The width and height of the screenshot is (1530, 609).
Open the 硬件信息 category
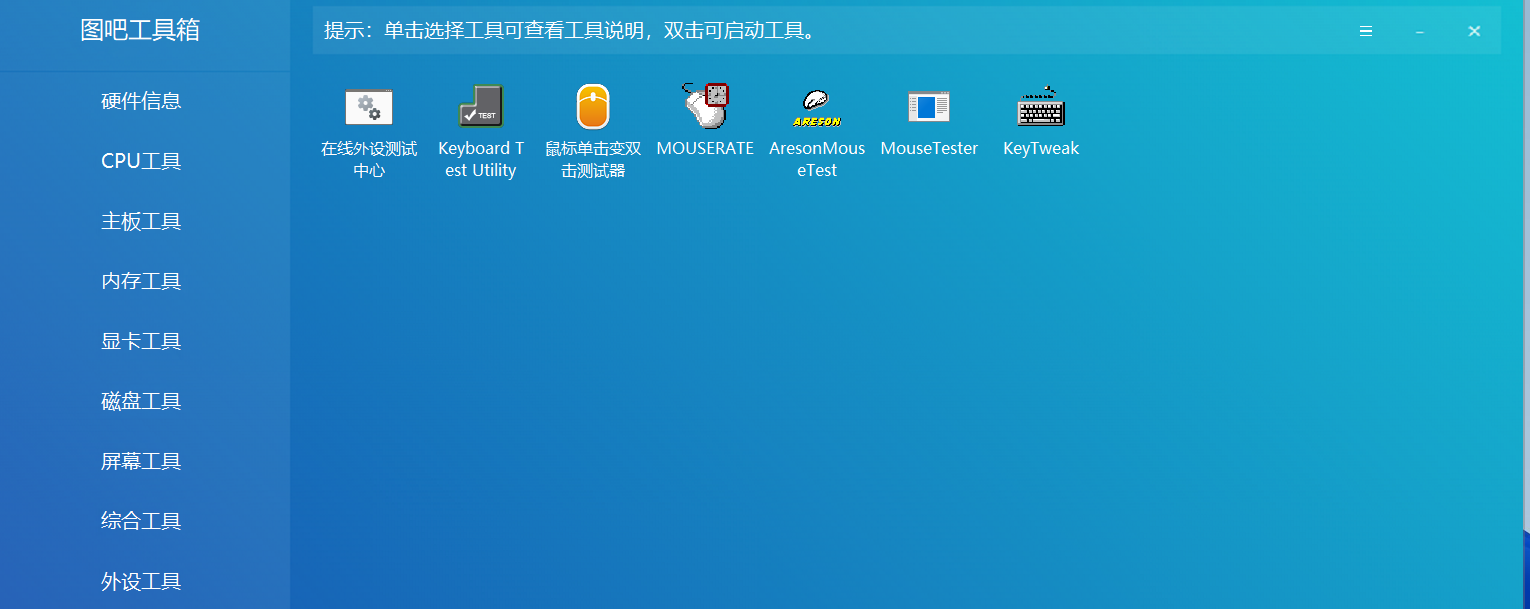pyautogui.click(x=141, y=101)
